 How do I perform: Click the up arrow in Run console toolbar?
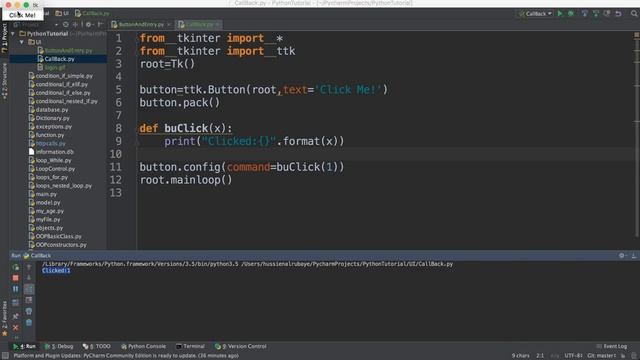pyautogui.click(x=29, y=267)
